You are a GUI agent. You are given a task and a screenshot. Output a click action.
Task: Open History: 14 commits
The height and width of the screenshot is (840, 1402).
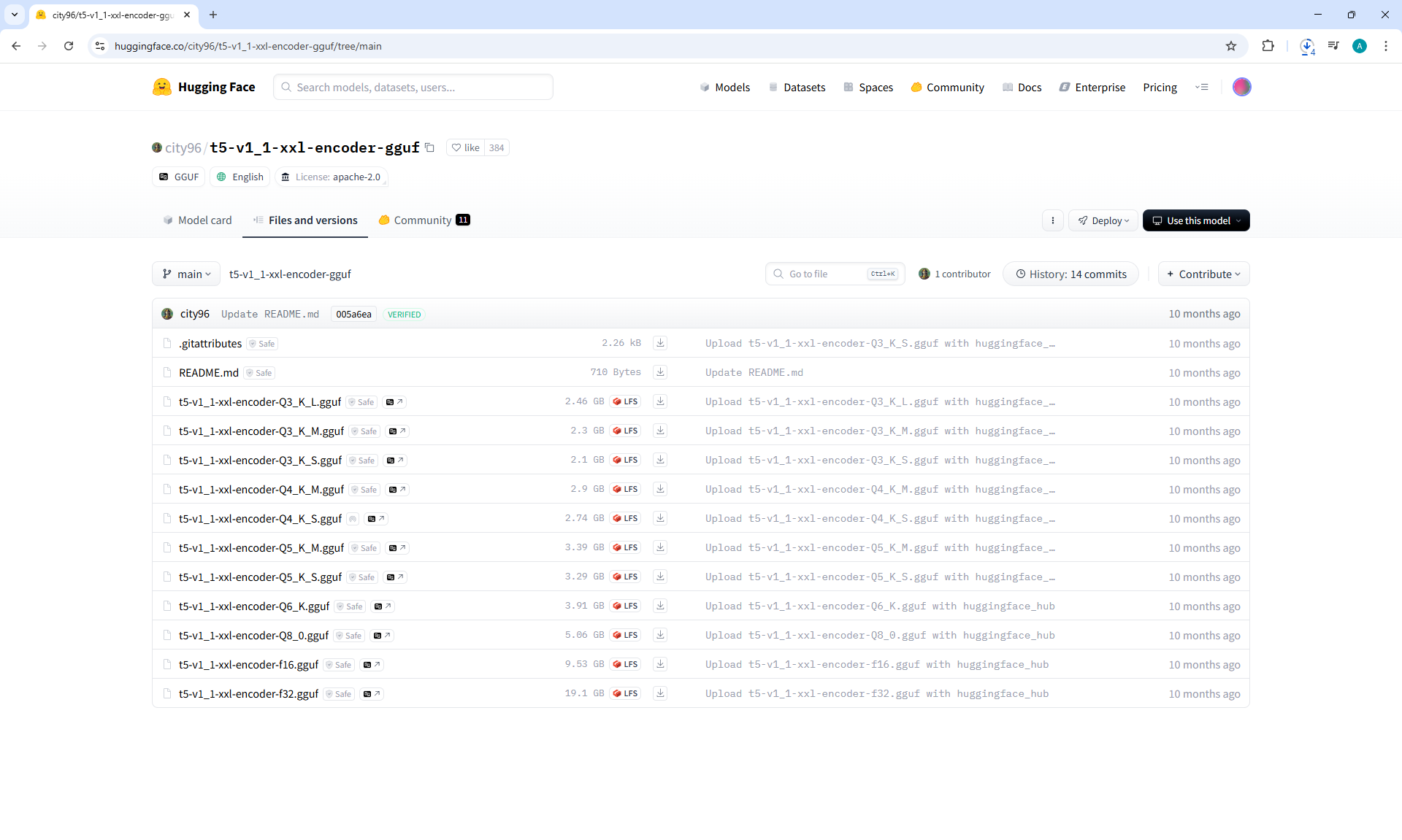1070,274
